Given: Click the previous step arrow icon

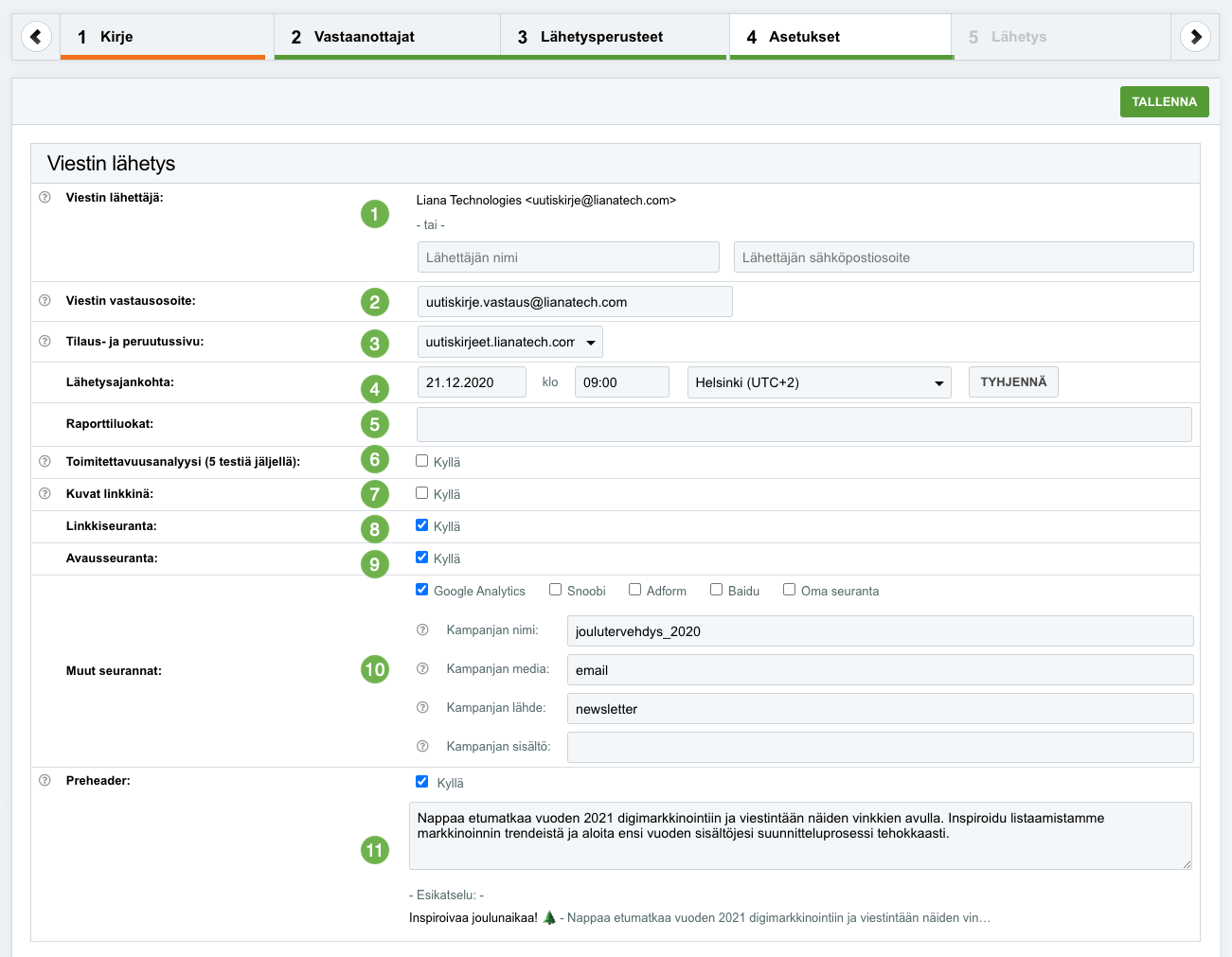Looking at the screenshot, I should pyautogui.click(x=36, y=37).
